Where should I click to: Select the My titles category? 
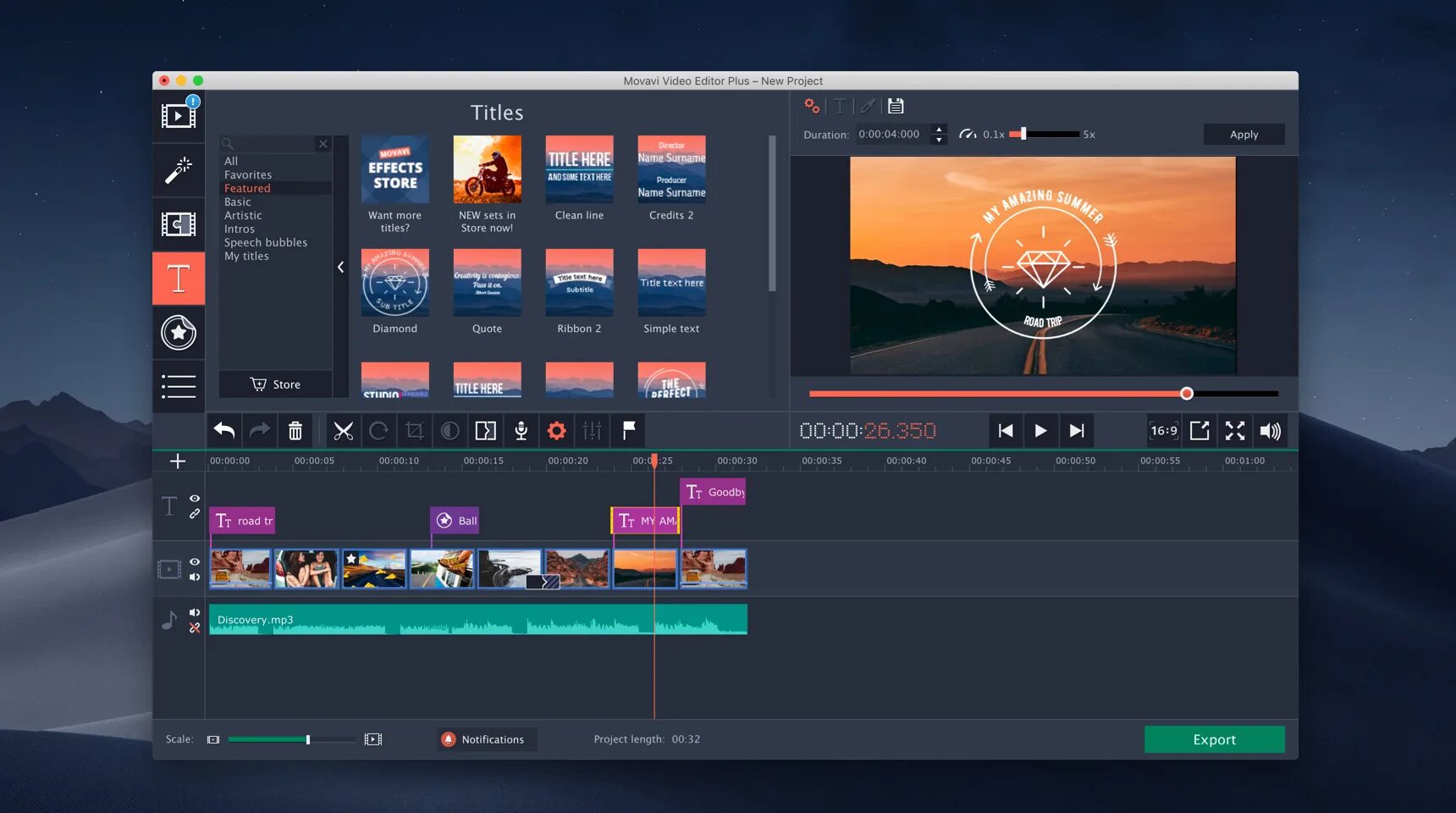tap(246, 256)
